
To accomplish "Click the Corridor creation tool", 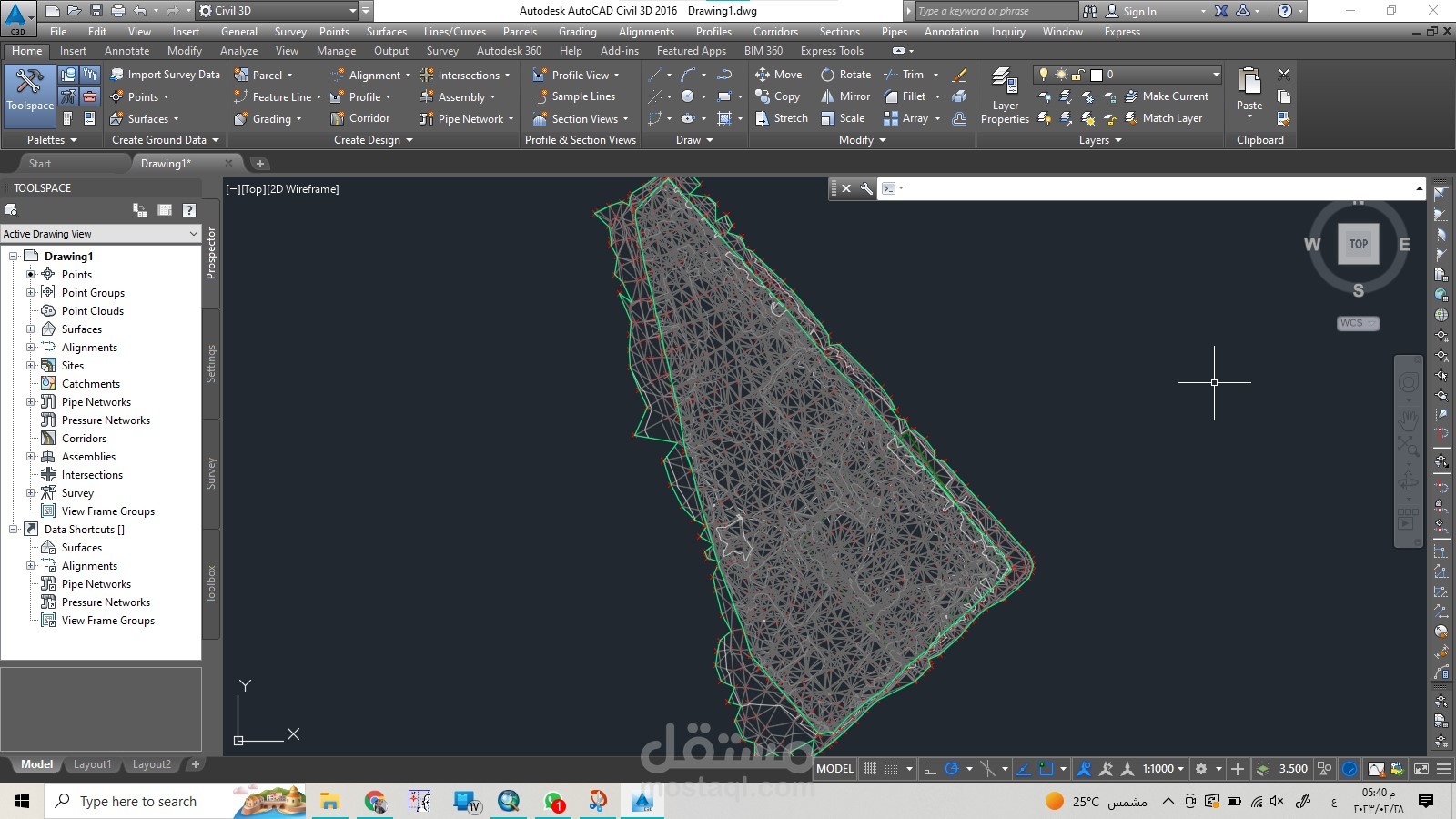I will click(360, 118).
